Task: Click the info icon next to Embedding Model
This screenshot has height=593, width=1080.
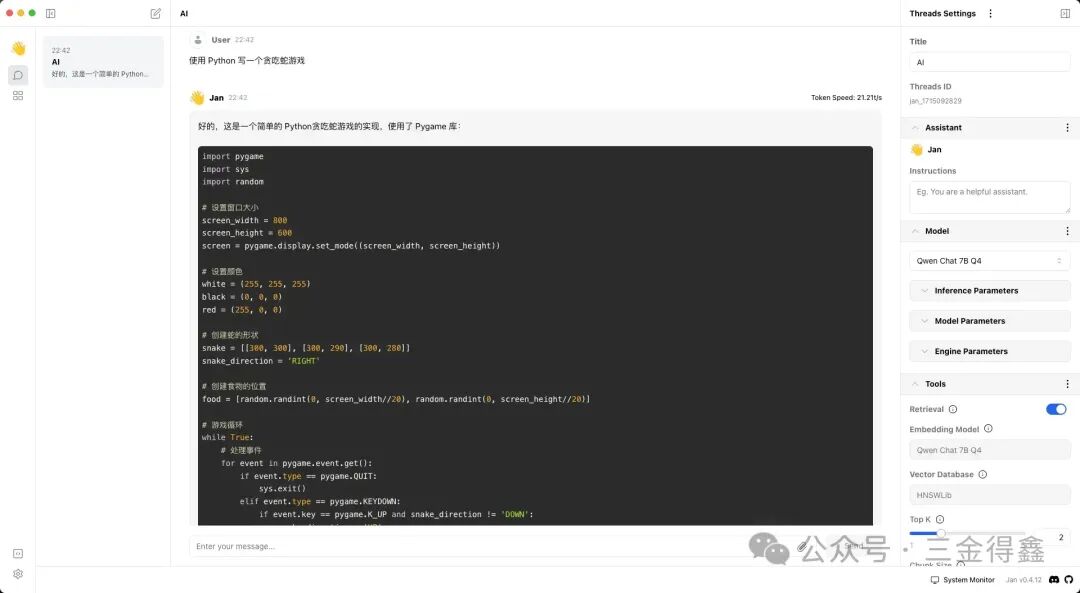Action: 988,428
